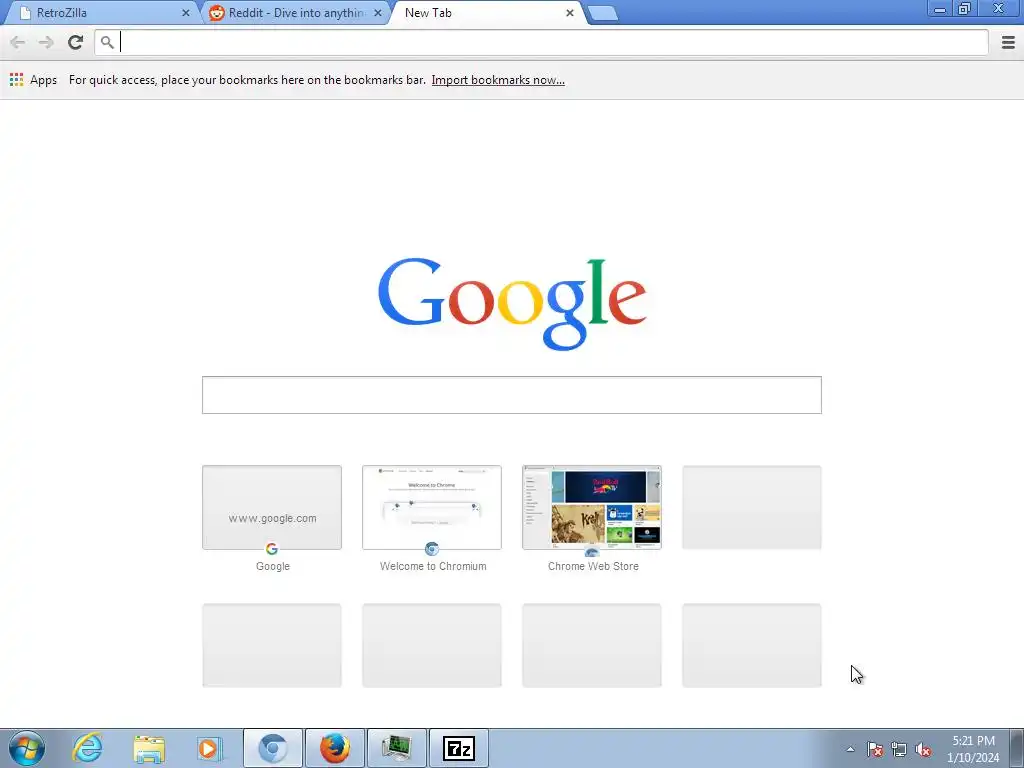Close the RetroZilla tab
This screenshot has width=1024, height=768.
coord(185,12)
